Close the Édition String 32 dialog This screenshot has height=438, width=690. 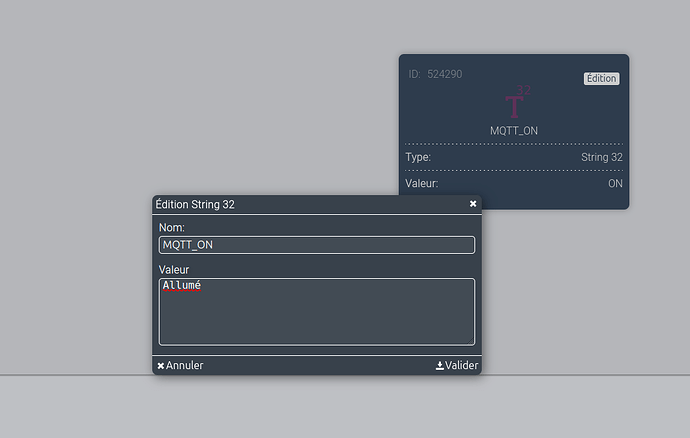[x=473, y=204]
